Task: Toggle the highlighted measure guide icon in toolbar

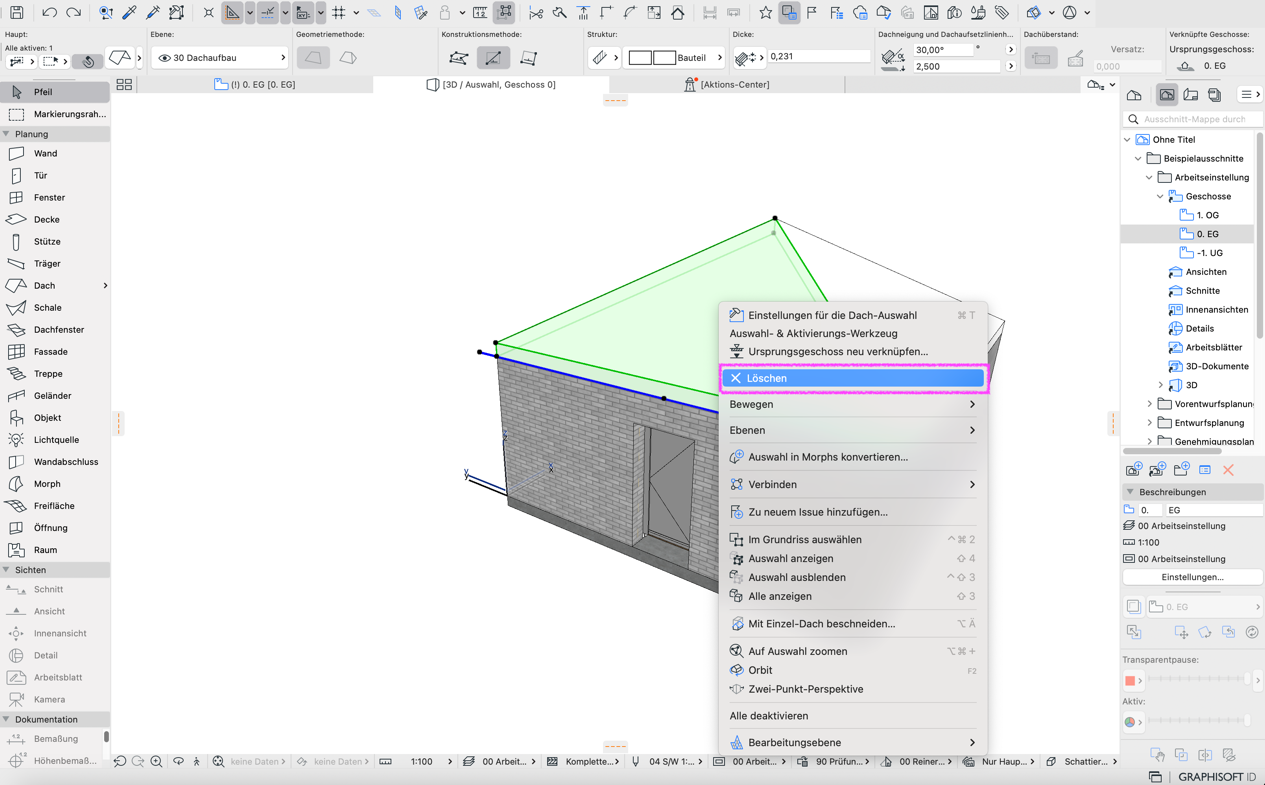Action: click(233, 13)
